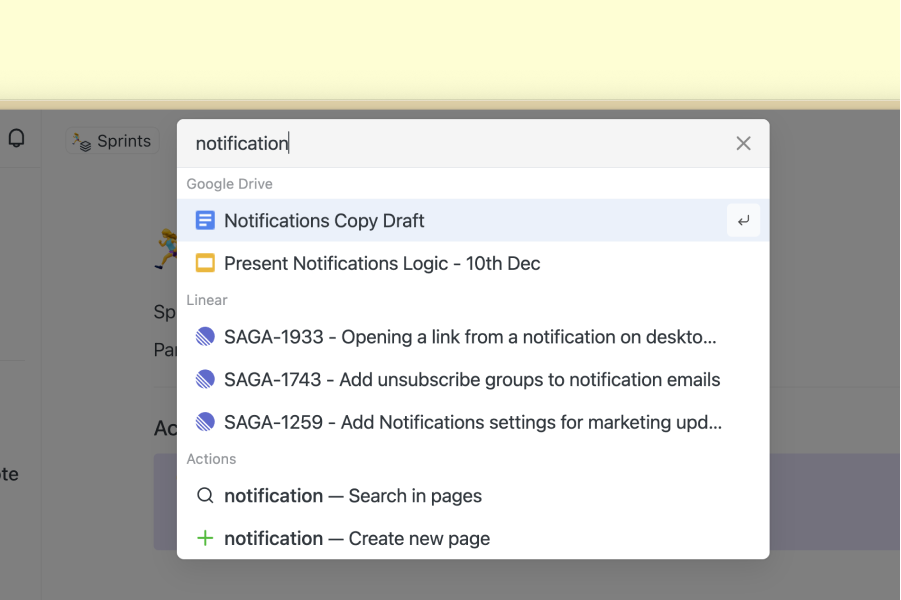This screenshot has height=600, width=901.
Task: Click the Sprints label in the top bar
Action: [122, 140]
